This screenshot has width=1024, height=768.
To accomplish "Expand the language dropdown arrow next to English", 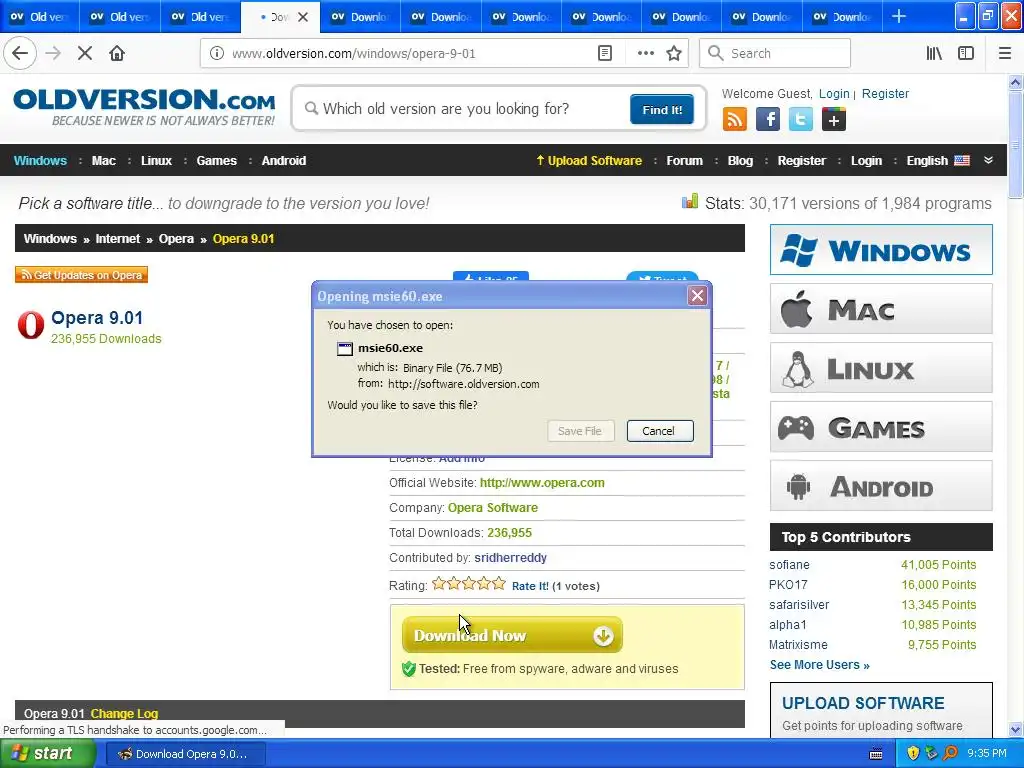I will 988,160.
